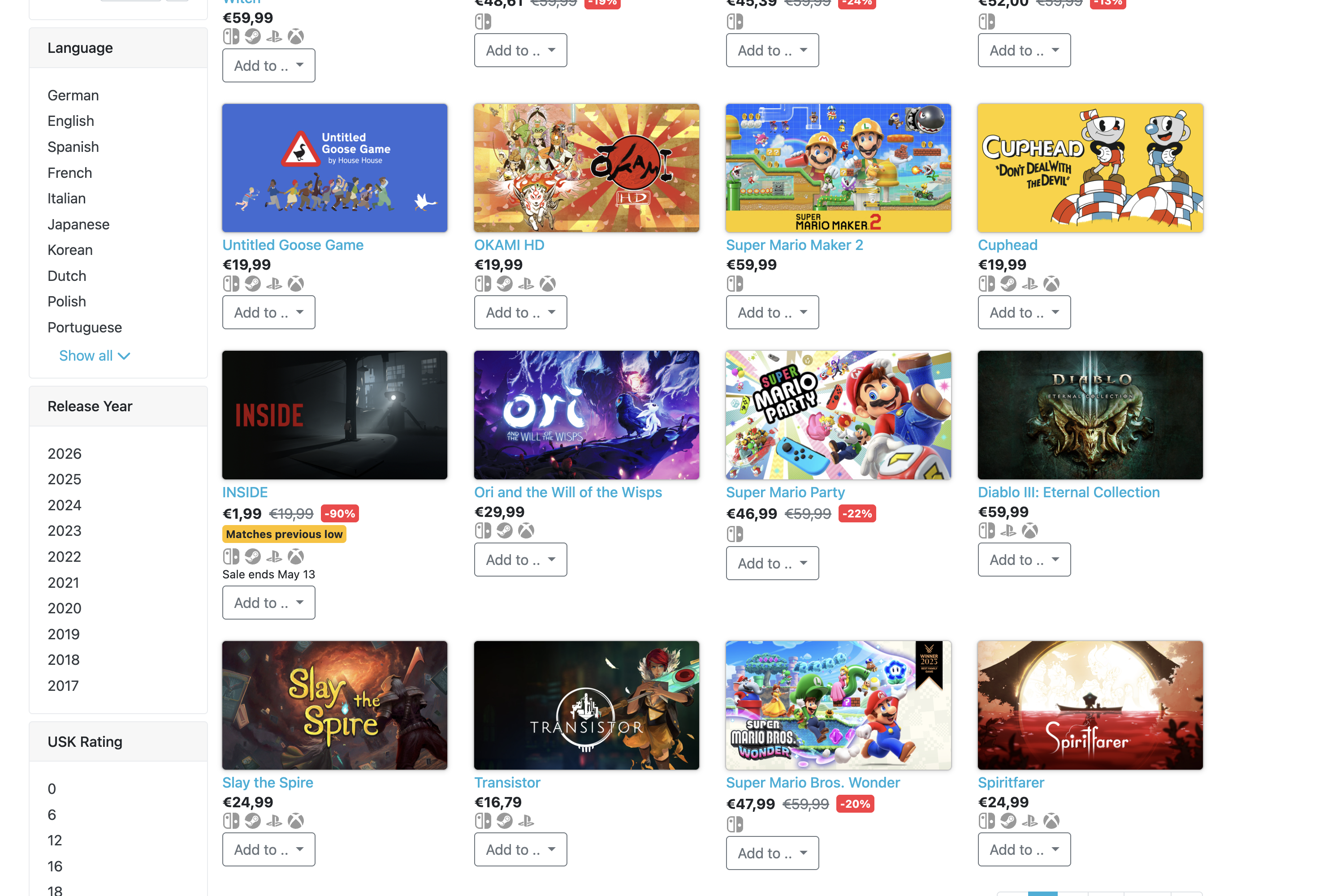Click the Xbox icon under Spiritfarer
The image size is (1332, 896).
(1051, 821)
